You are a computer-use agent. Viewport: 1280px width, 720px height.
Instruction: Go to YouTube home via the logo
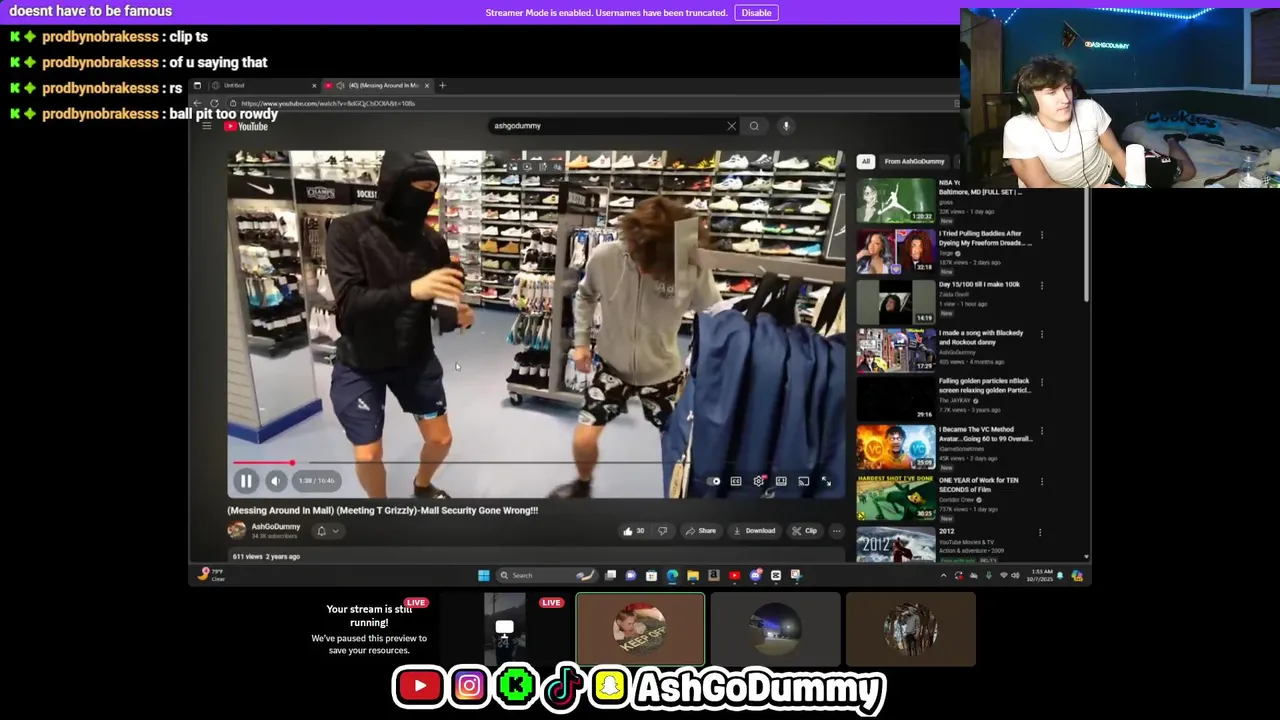click(x=246, y=126)
